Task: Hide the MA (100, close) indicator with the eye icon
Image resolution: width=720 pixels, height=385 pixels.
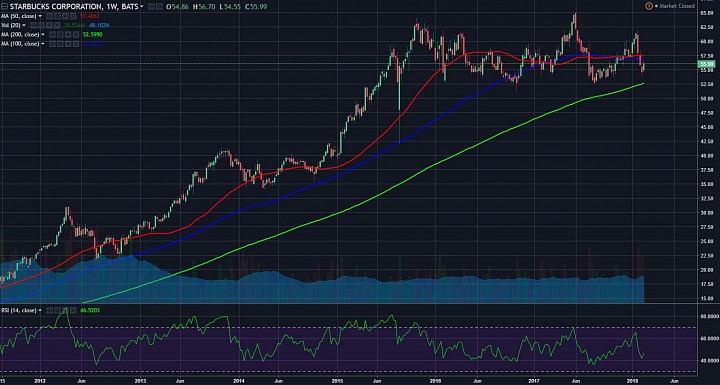Action: (x=52, y=44)
